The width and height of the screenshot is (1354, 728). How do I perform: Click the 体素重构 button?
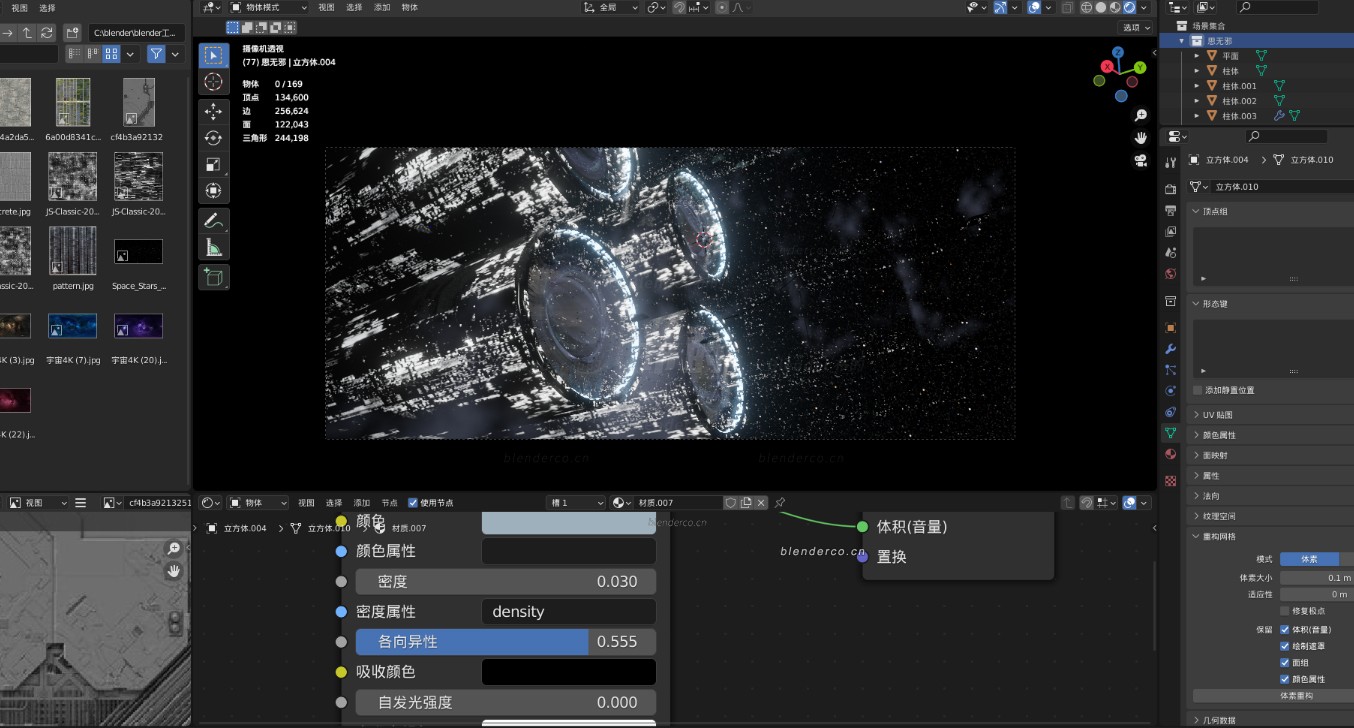point(1297,695)
